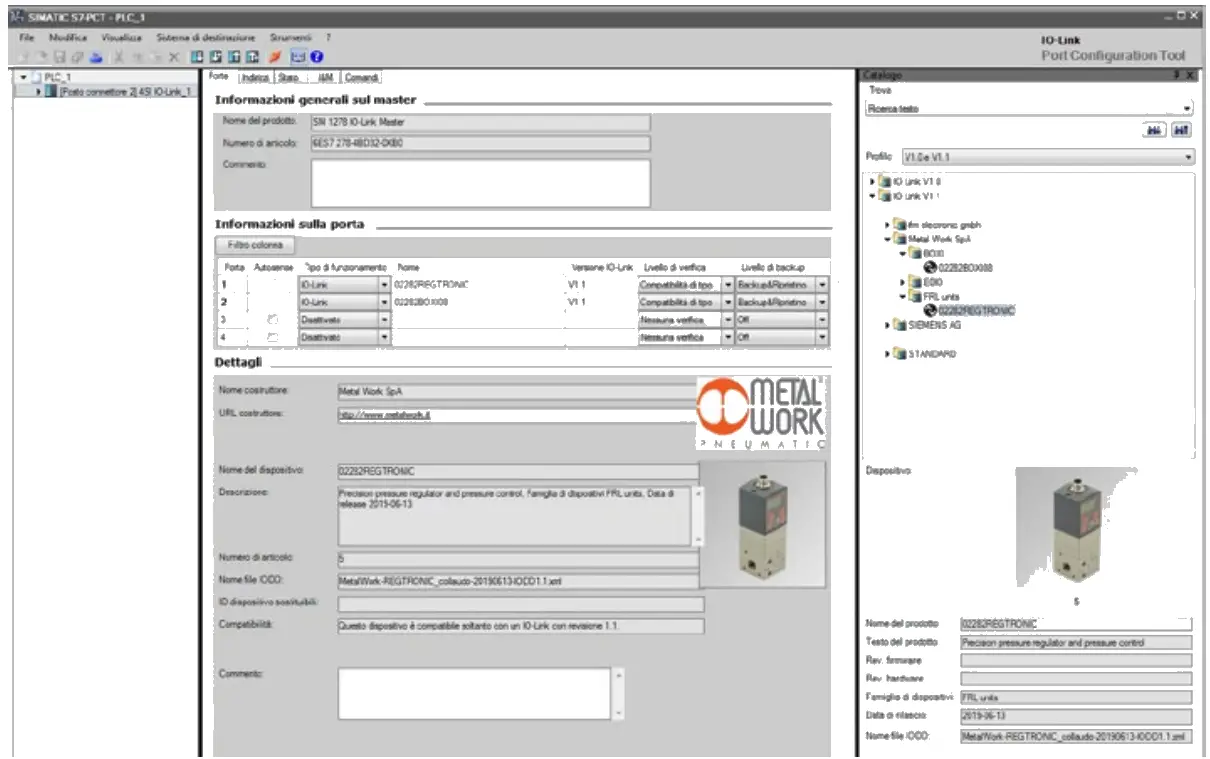The image size is (1210, 759).
Task: Pin the Catalogo panel
Action: (x=1175, y=76)
